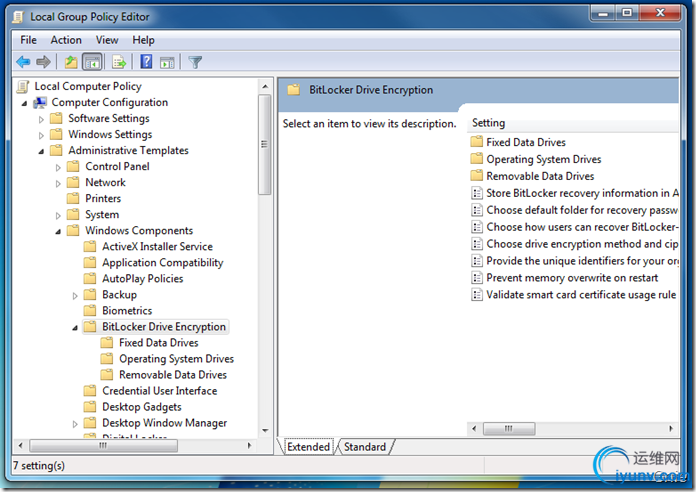Collapse the BitLocker Drive Encryption tree node
The height and width of the screenshot is (492, 696).
coord(75,328)
